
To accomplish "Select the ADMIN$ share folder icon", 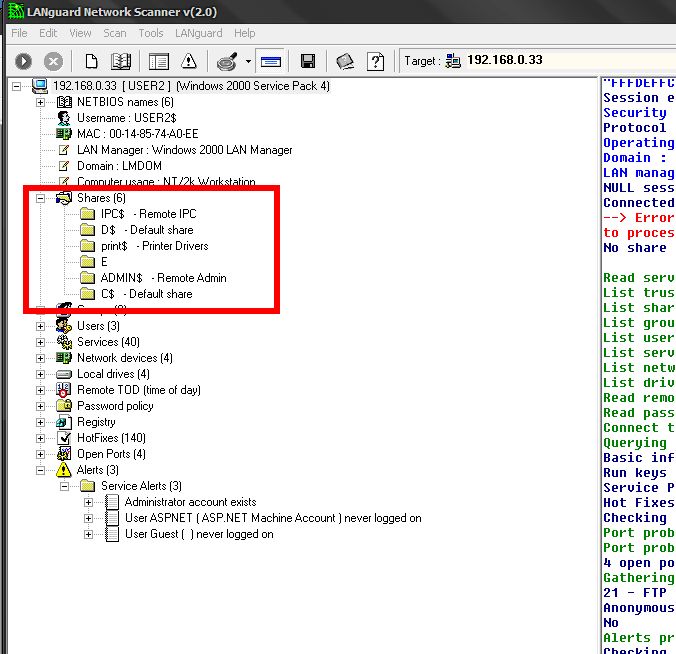I will coord(88,277).
